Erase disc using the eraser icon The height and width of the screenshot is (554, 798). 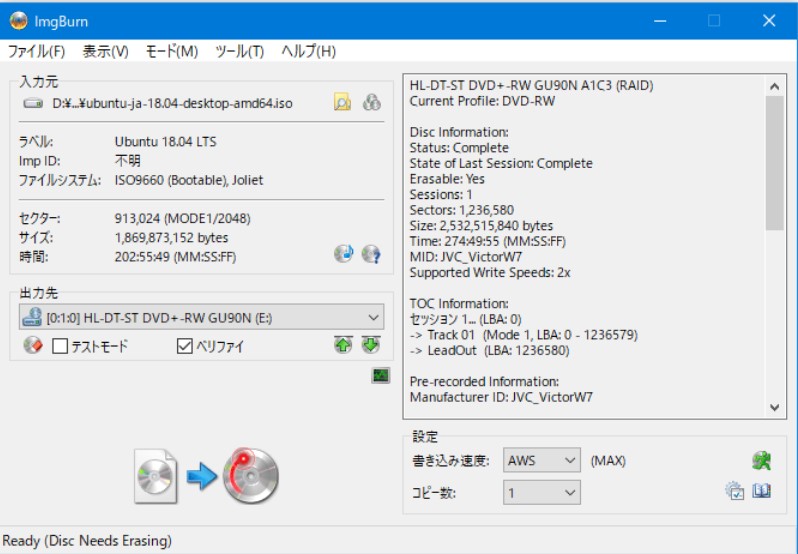pyautogui.click(x=33, y=345)
